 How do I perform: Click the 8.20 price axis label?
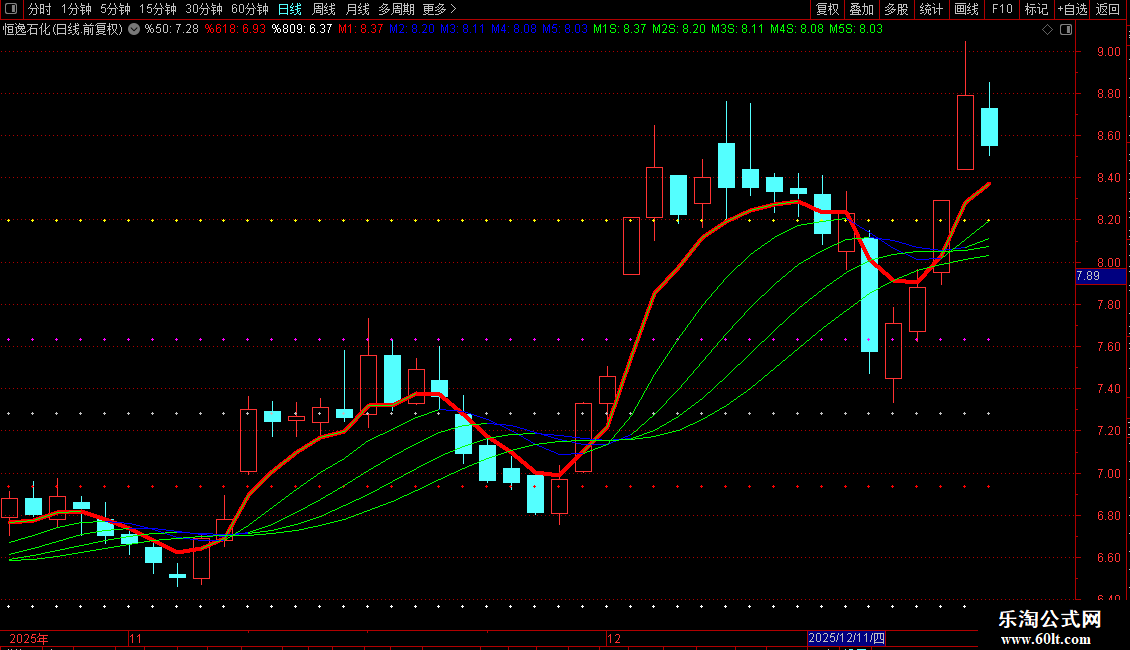tap(1109, 220)
